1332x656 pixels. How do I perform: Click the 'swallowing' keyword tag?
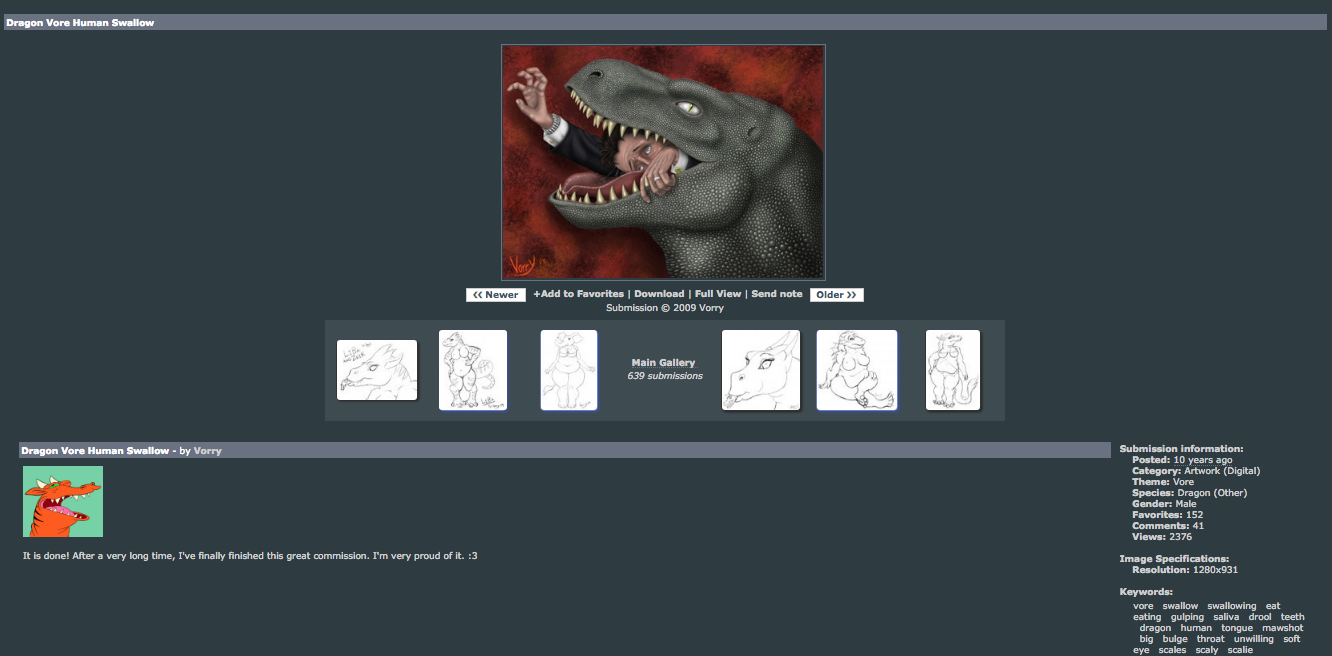pos(1231,606)
